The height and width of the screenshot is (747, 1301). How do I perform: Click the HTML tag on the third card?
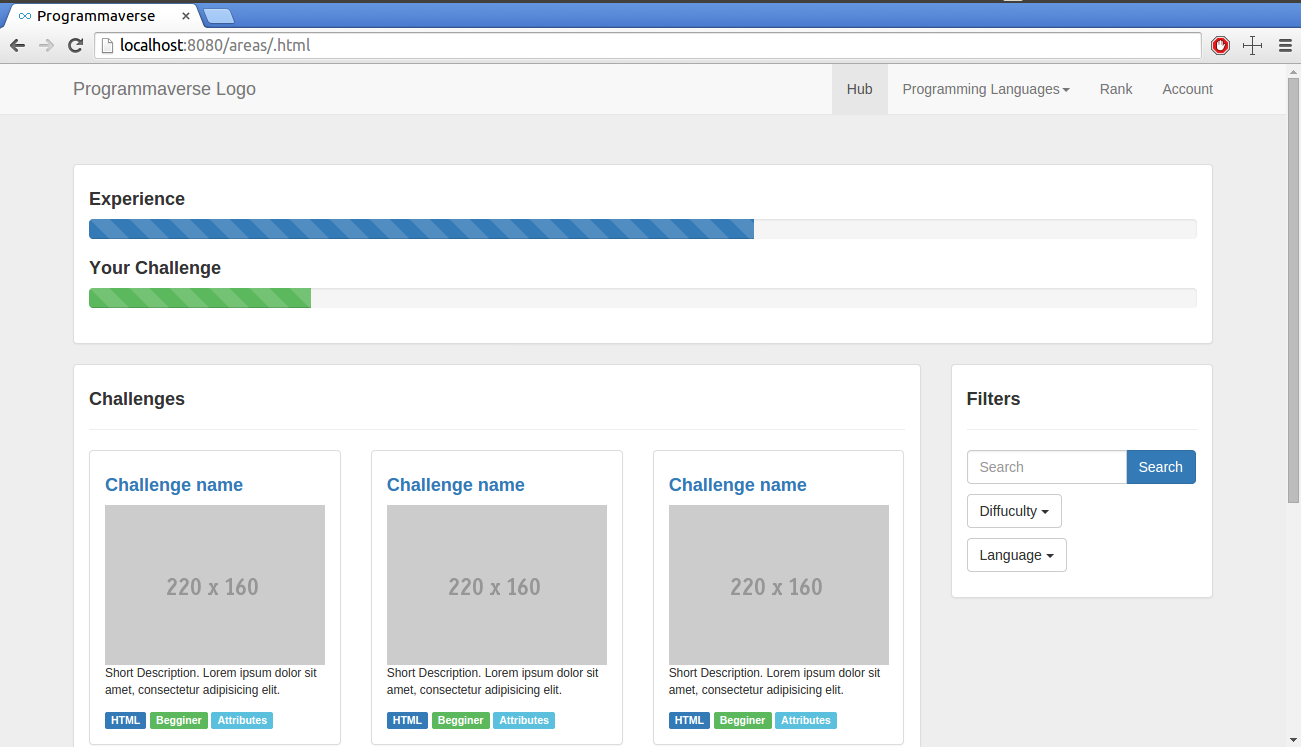click(689, 720)
